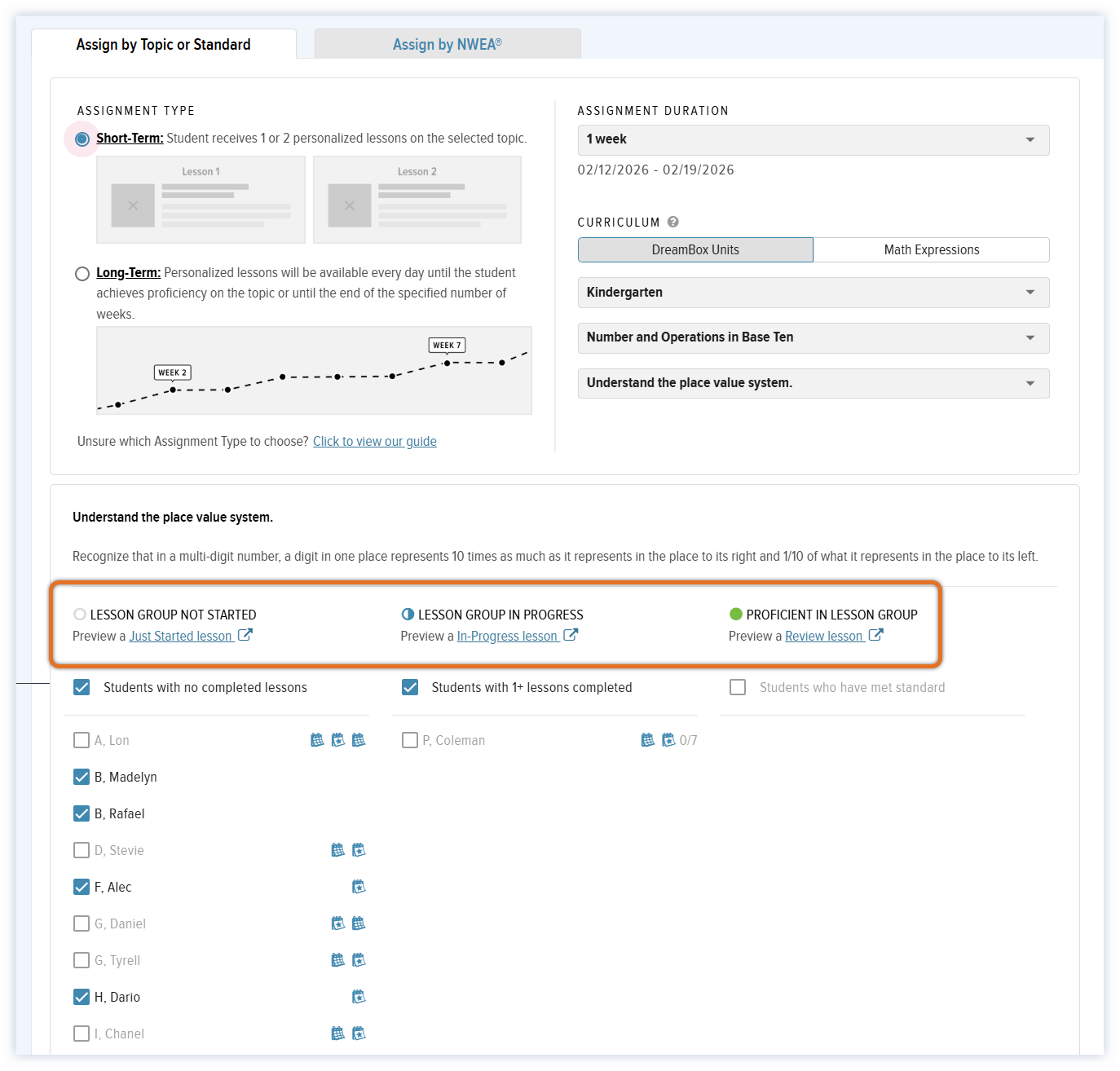This screenshot has height=1071, width=1120.
Task: Click the green Proficient status dot
Action: [x=736, y=615]
